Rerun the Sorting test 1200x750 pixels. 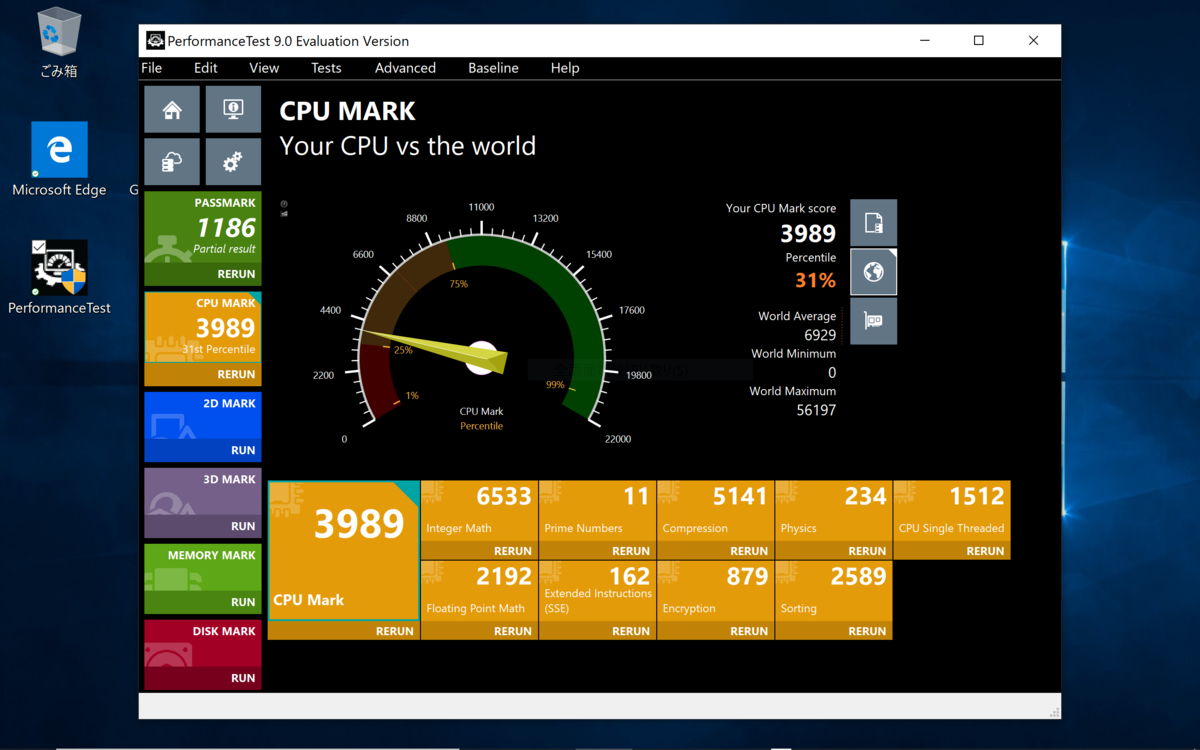(867, 631)
